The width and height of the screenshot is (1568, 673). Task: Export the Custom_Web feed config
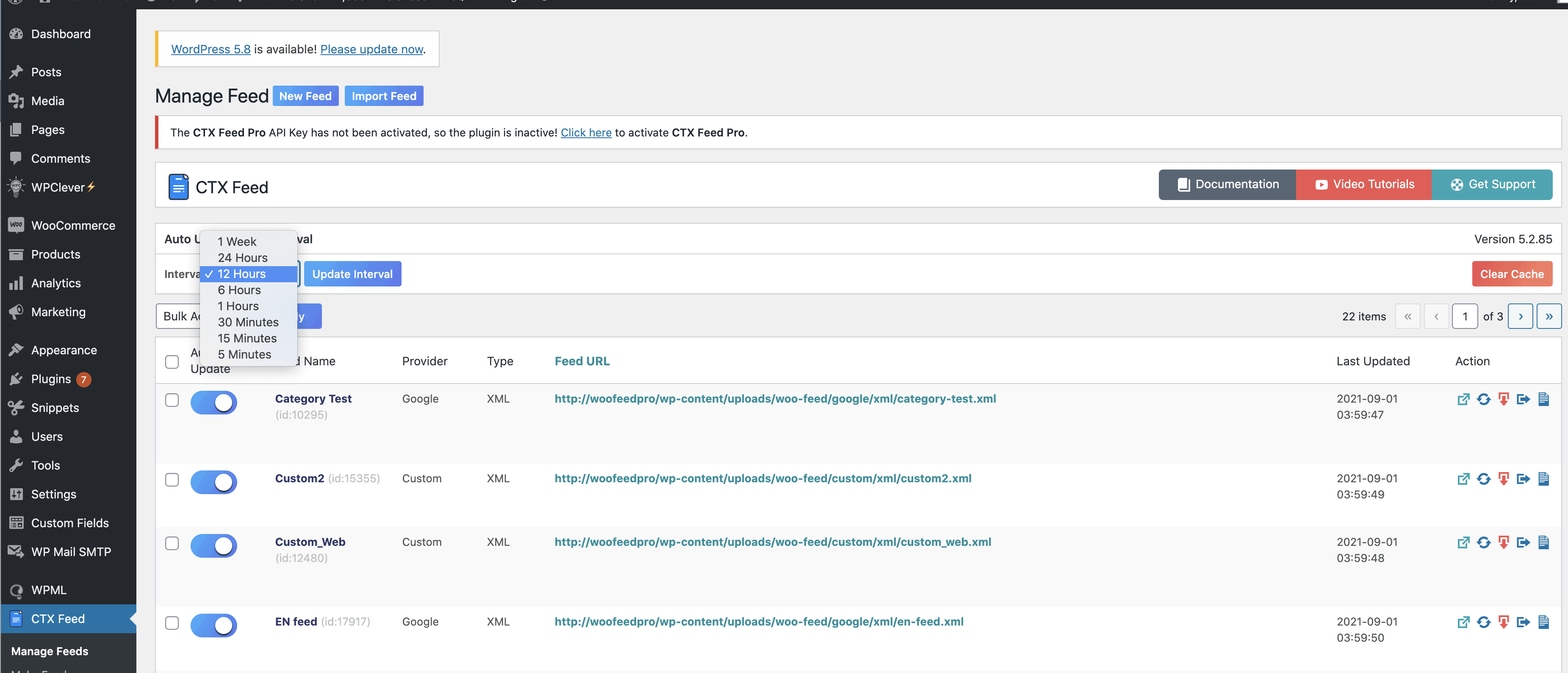1524,542
